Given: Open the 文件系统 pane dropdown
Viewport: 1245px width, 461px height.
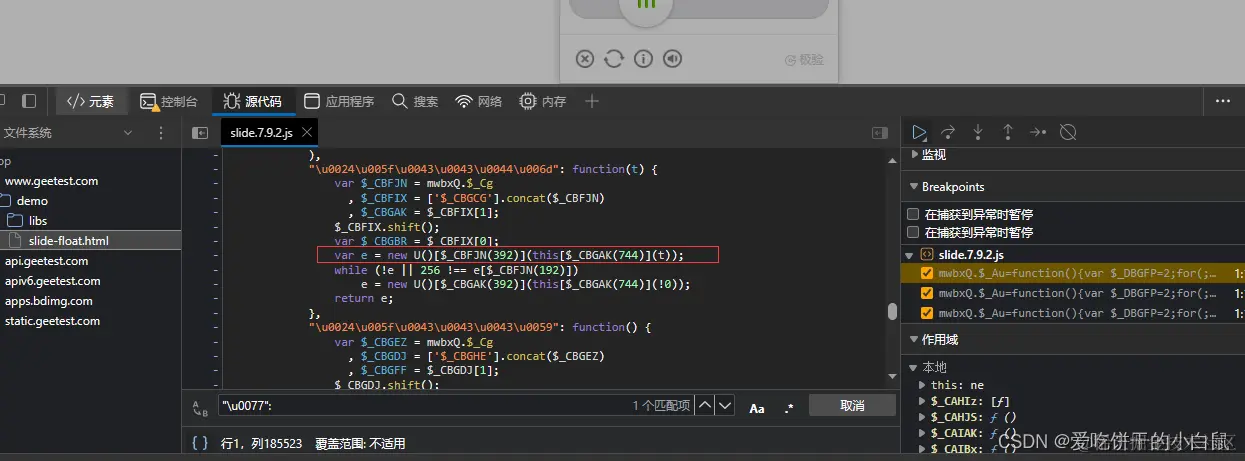Looking at the screenshot, I should 127,132.
